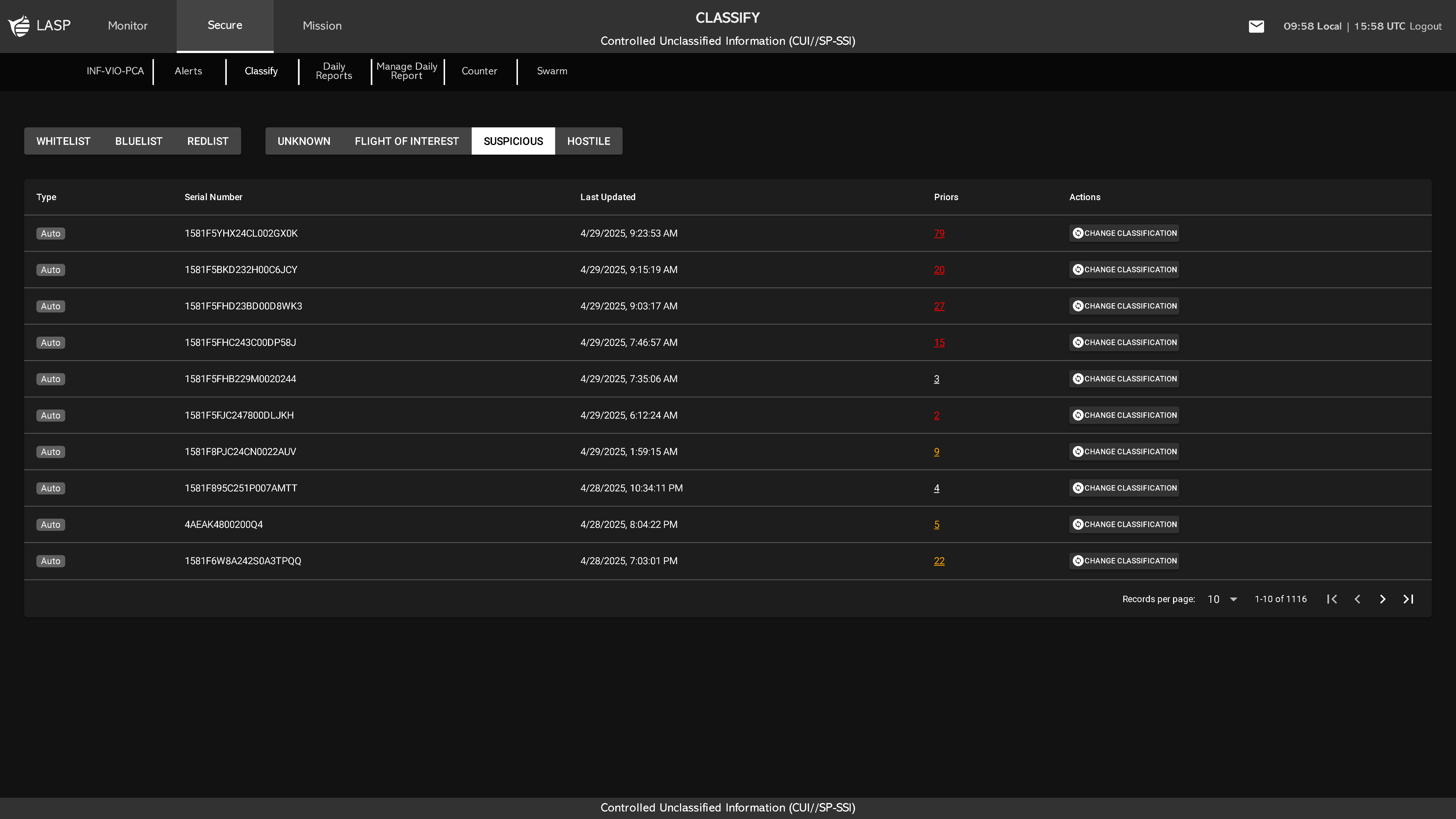Open Daily Reports
This screenshot has width=1456, height=819.
pyautogui.click(x=334, y=71)
